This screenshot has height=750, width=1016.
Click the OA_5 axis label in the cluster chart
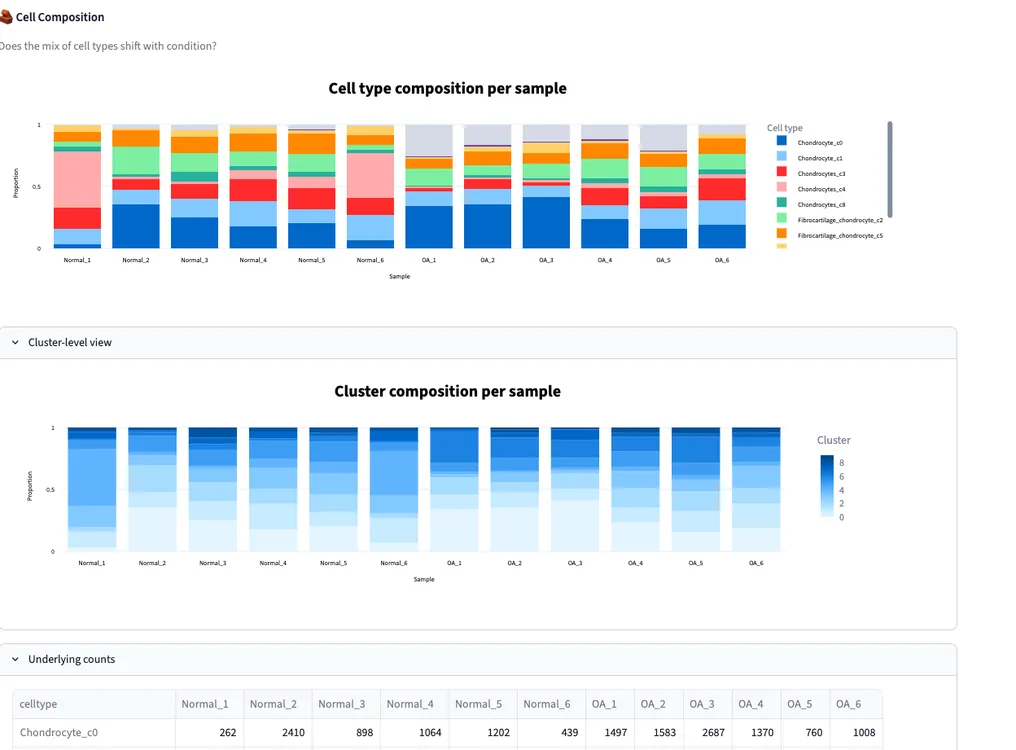(695, 563)
